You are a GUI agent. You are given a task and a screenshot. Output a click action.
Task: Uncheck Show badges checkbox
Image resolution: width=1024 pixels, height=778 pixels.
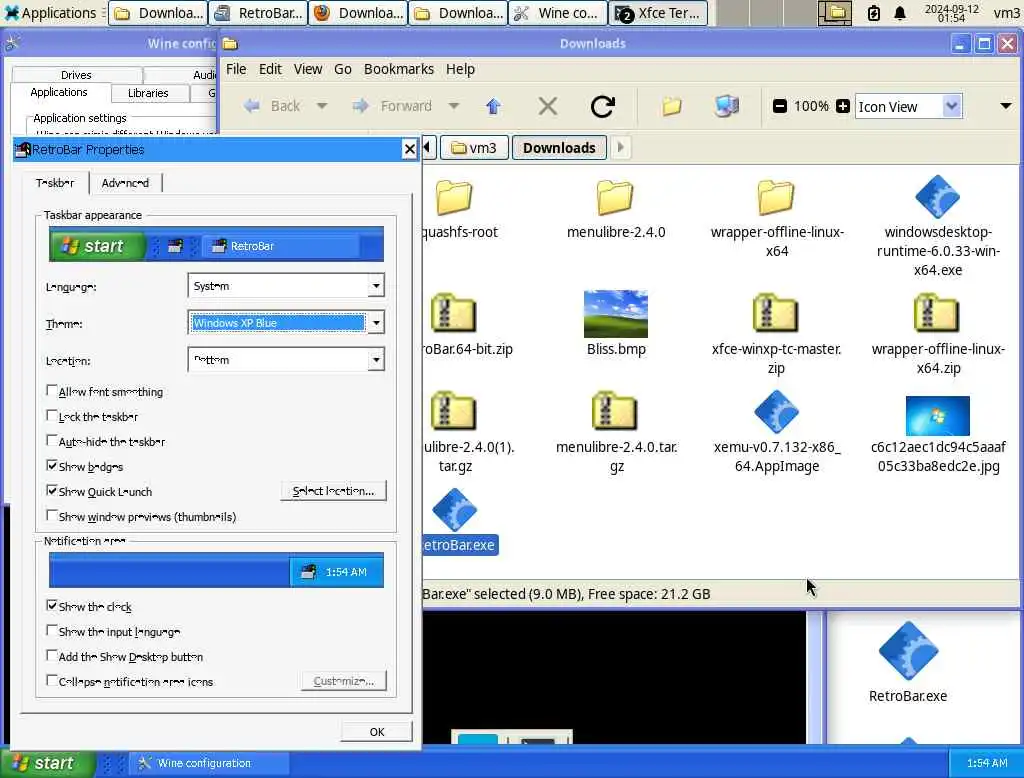pos(52,465)
